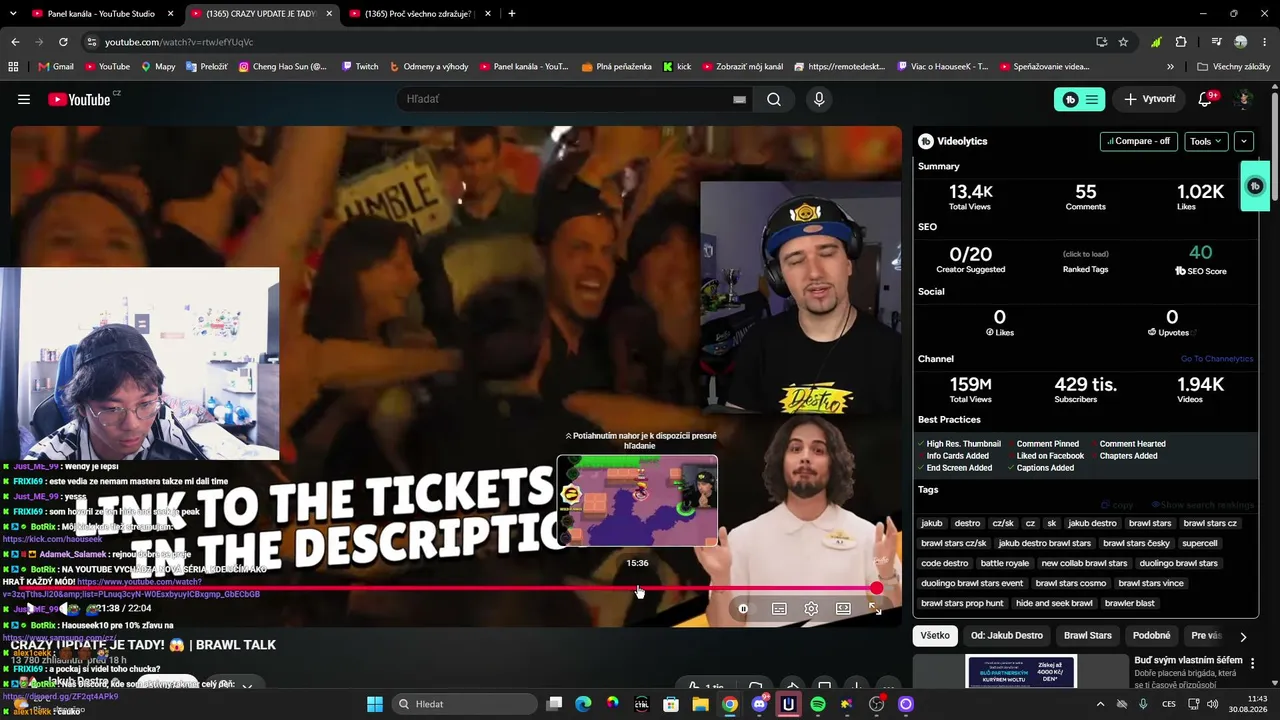Open the Windows taskbar search box
The height and width of the screenshot is (720, 1280).
(x=463, y=704)
